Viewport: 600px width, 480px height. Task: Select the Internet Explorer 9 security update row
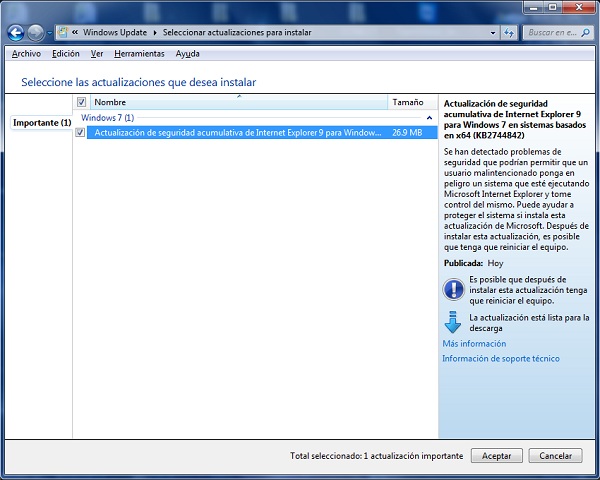262,132
